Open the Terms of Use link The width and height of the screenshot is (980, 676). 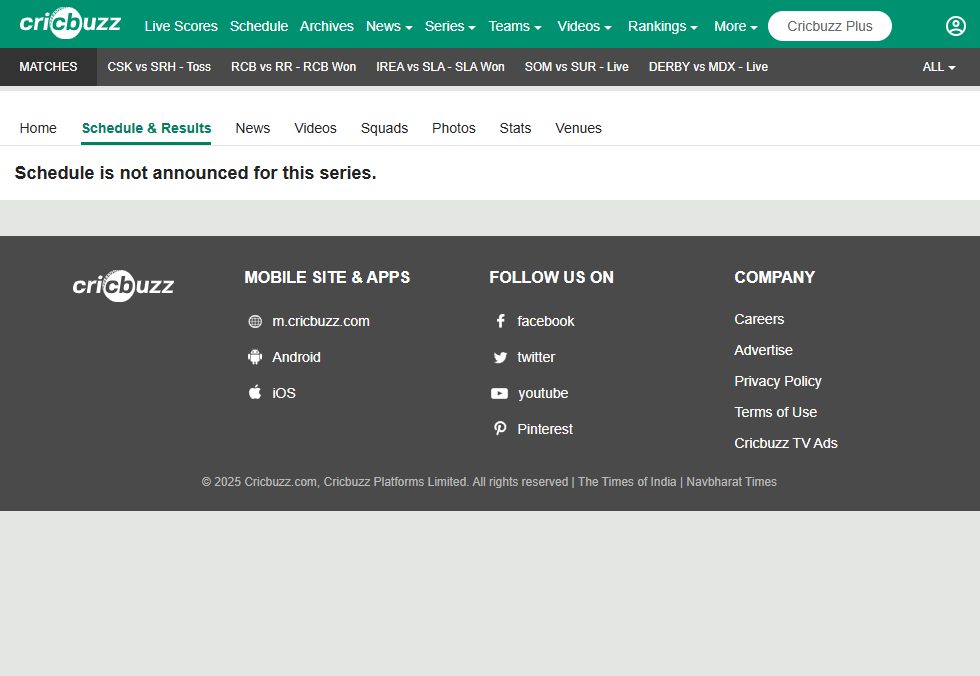pyautogui.click(x=776, y=412)
